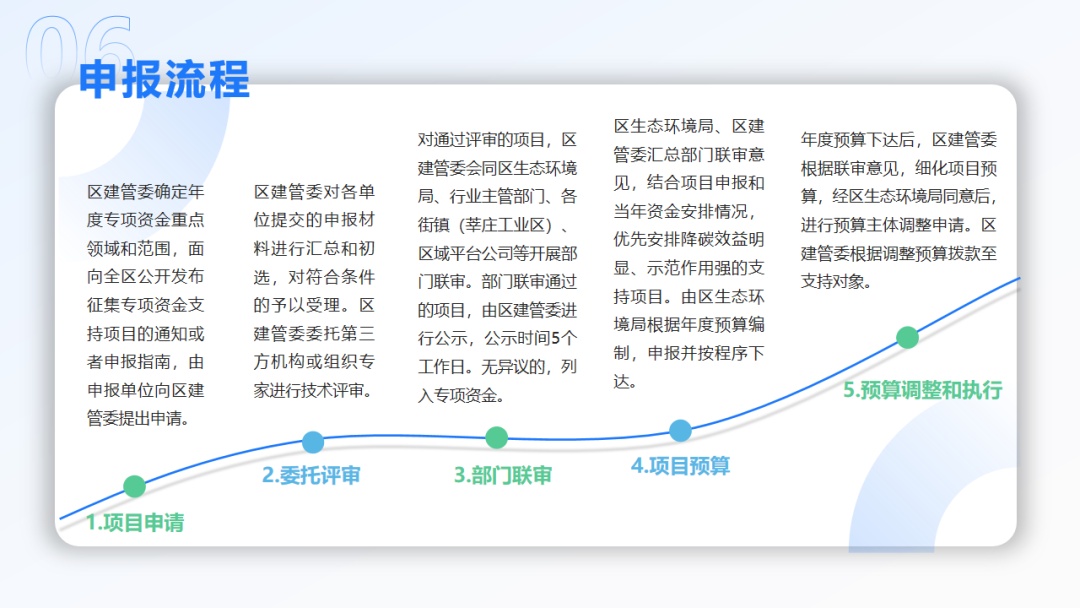Select the 申报流程 slide title
Viewport: 1080px width, 608px height.
[164, 79]
